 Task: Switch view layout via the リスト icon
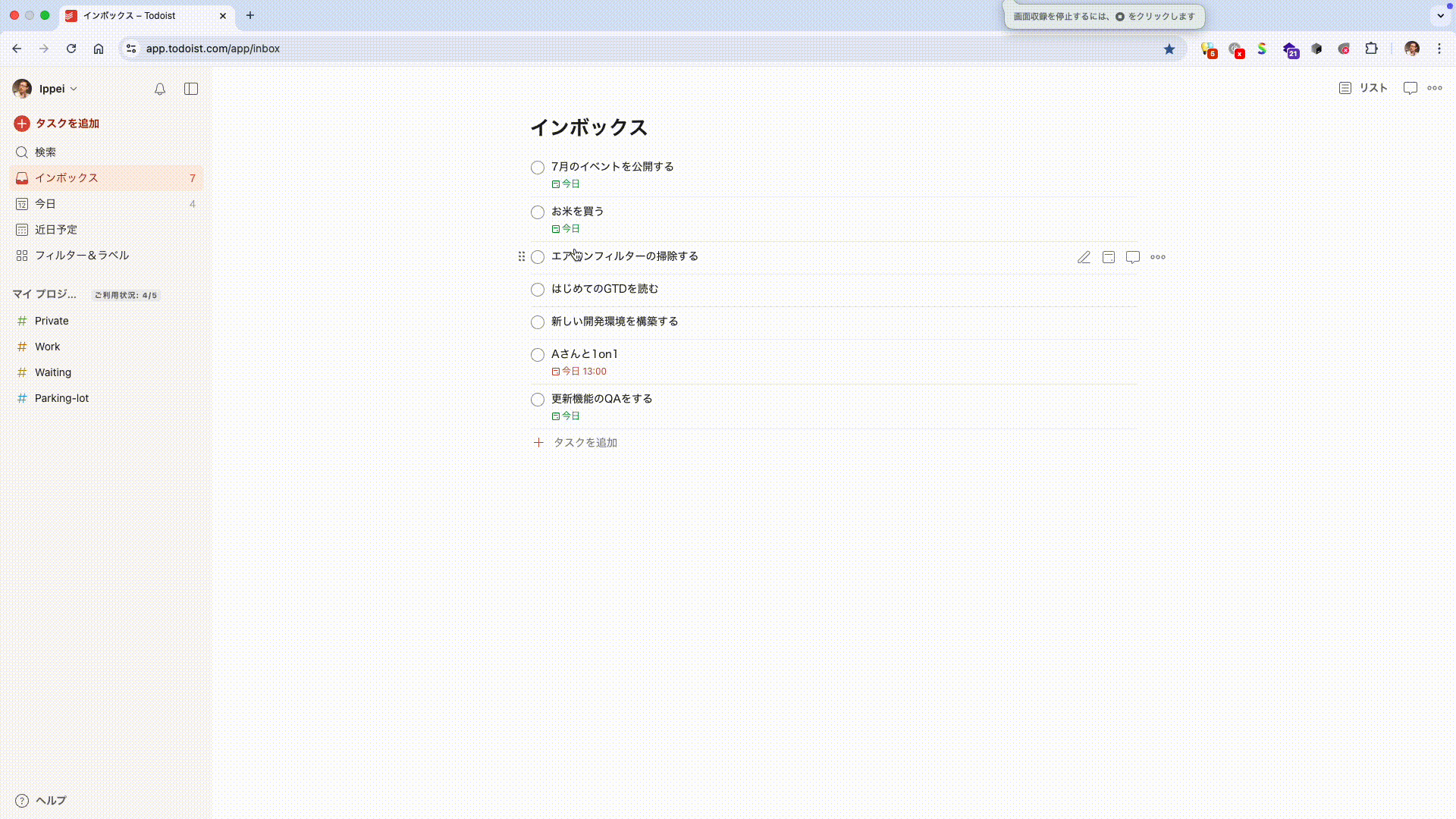(x=1362, y=88)
